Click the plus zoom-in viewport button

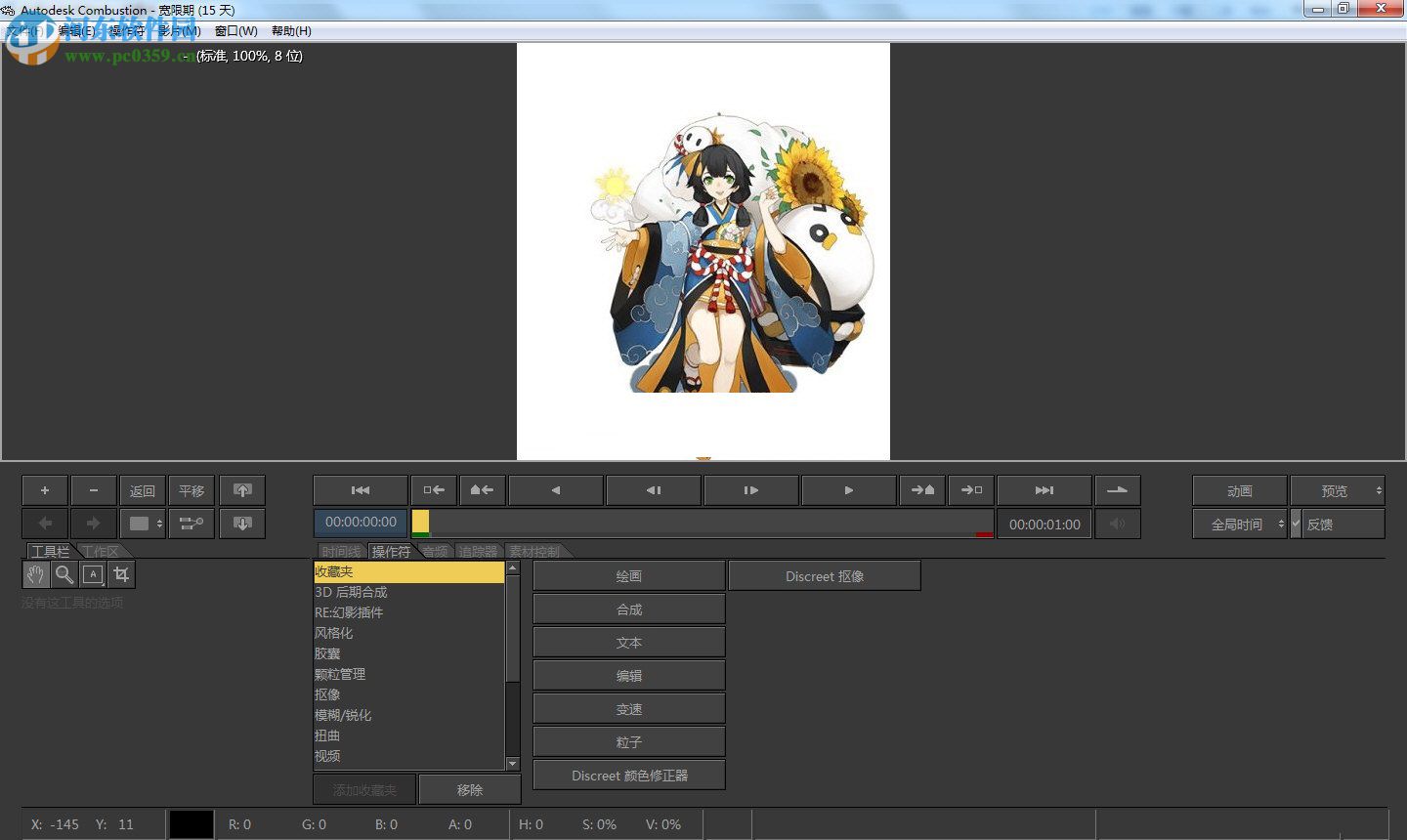click(x=45, y=490)
